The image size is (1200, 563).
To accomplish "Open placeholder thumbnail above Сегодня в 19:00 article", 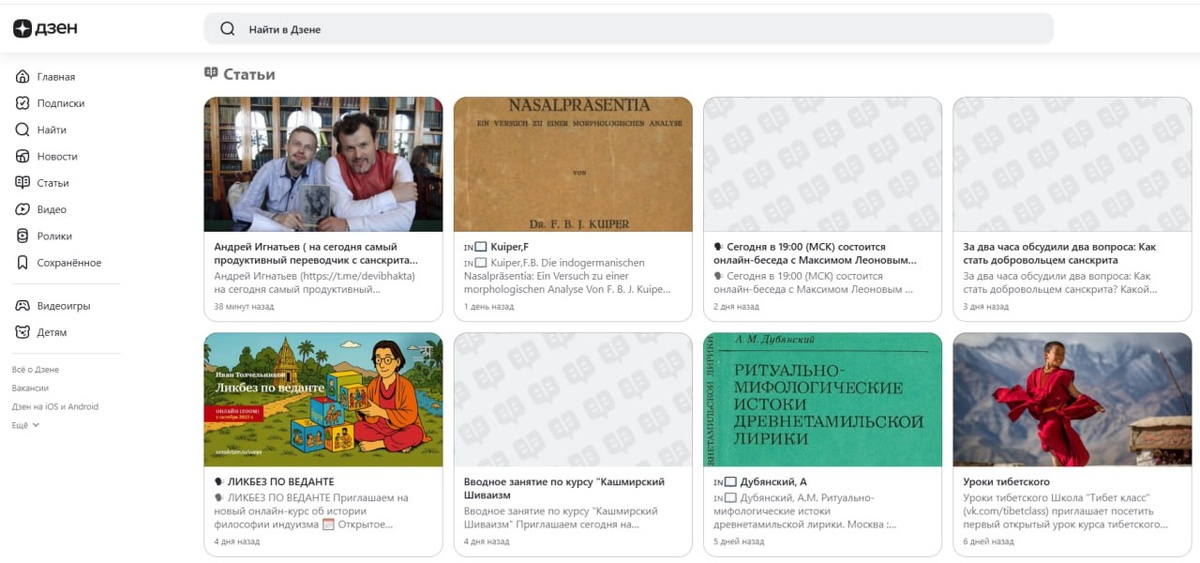I will coord(823,165).
